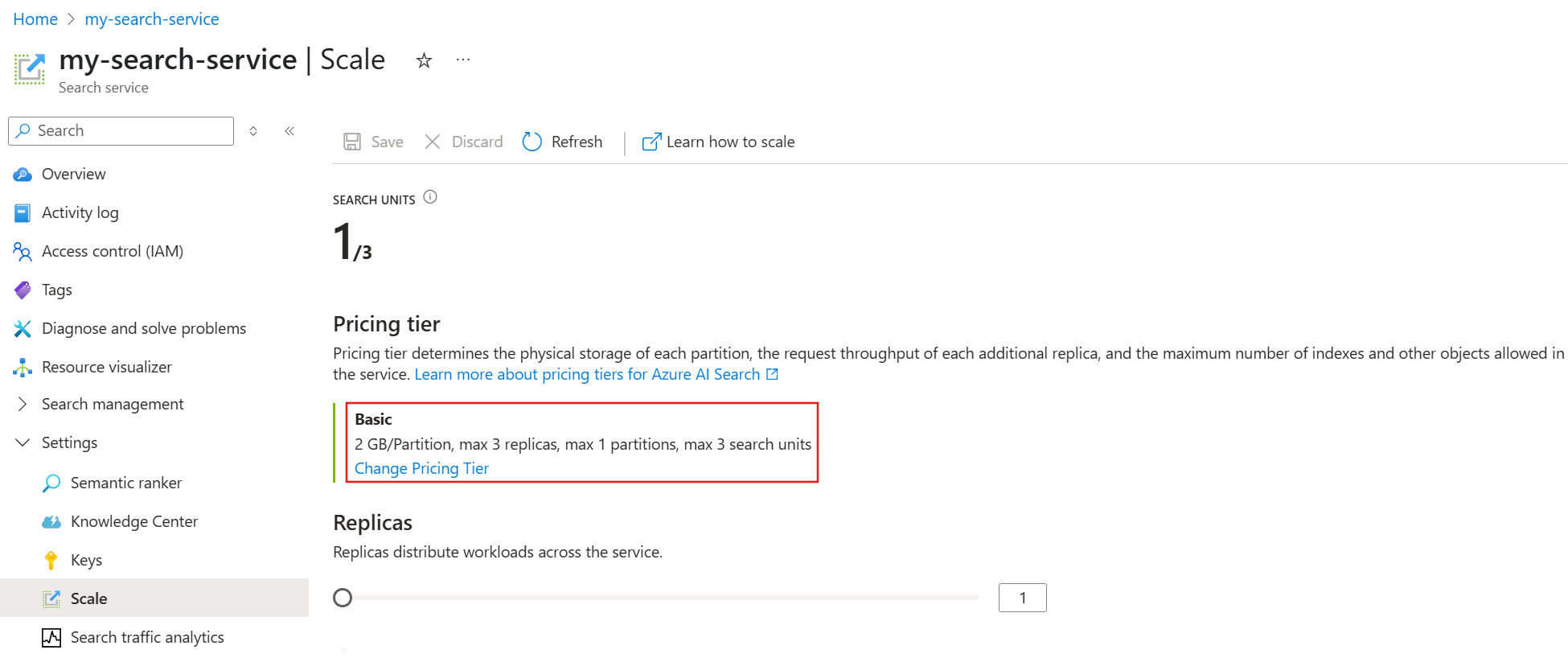1568x658 pixels.
Task: Click the Tags icon in sidebar
Action: click(23, 290)
